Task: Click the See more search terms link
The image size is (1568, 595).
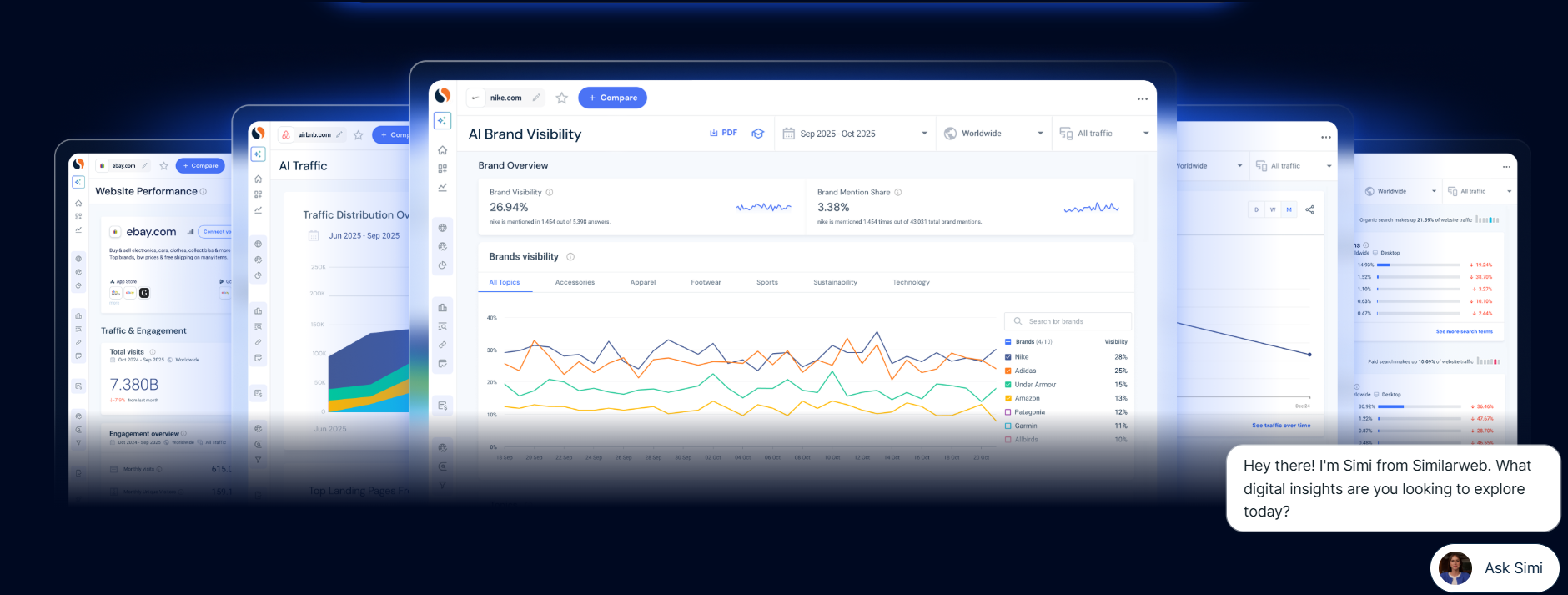Action: (x=1464, y=331)
